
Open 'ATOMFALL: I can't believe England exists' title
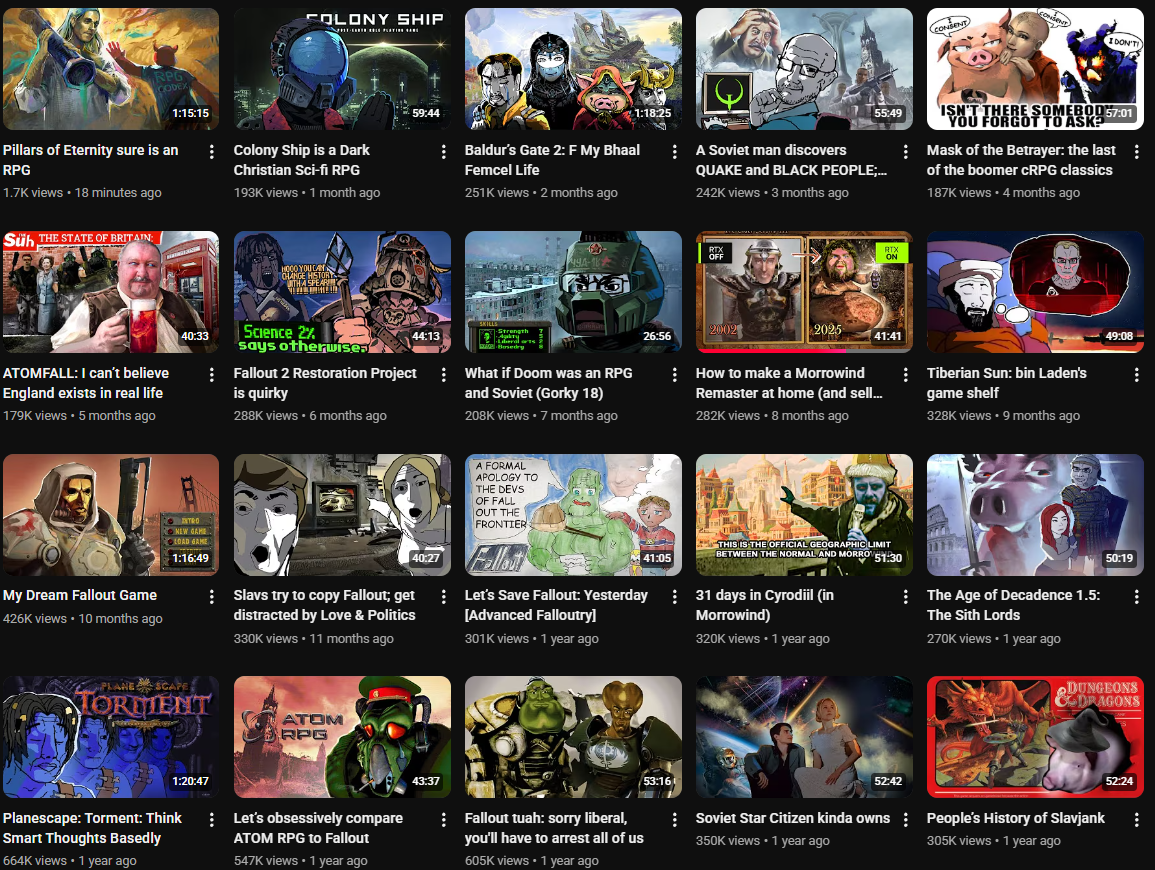(85, 383)
